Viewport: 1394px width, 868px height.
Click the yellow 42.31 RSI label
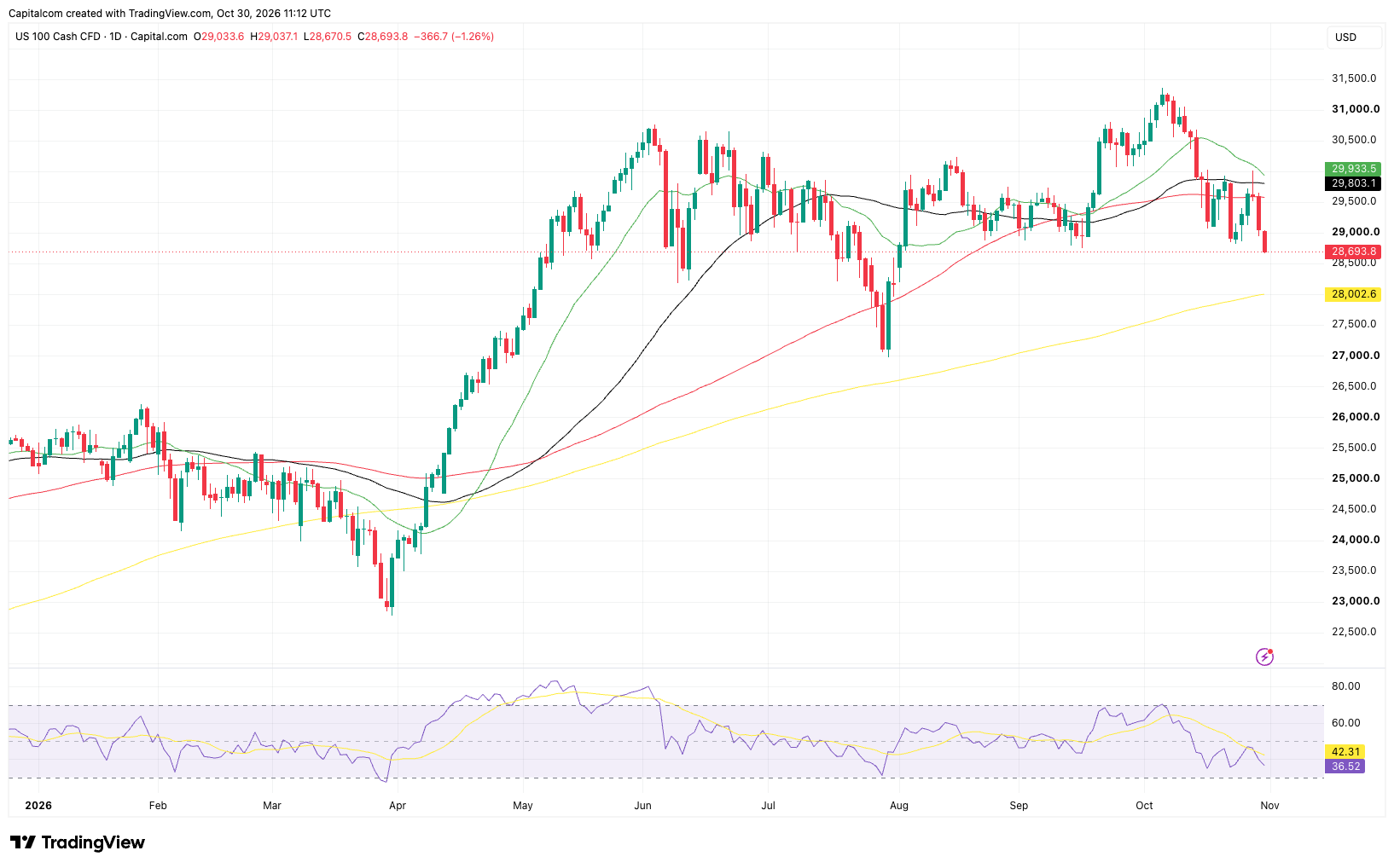click(x=1345, y=751)
